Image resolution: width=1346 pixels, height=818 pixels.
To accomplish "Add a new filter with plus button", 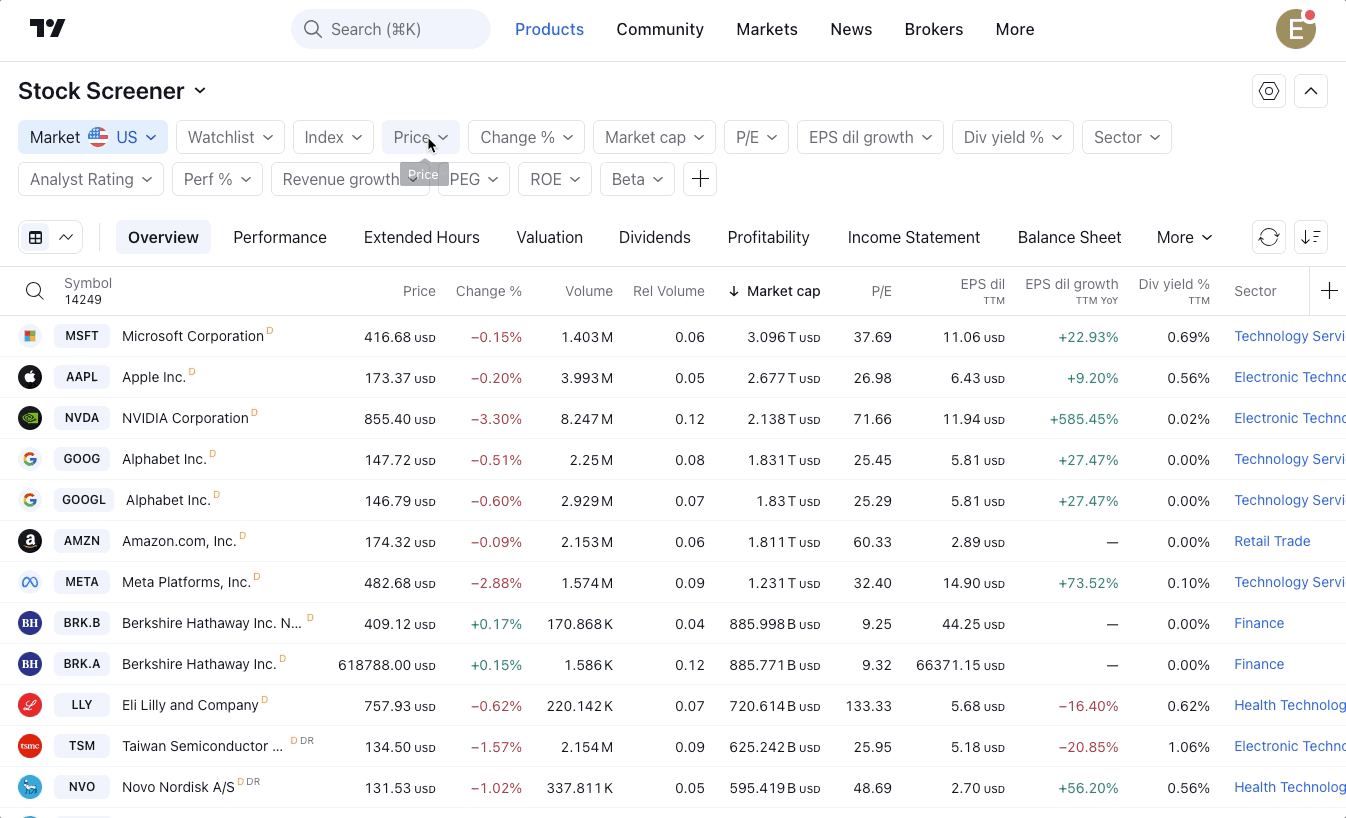I will coord(700,179).
